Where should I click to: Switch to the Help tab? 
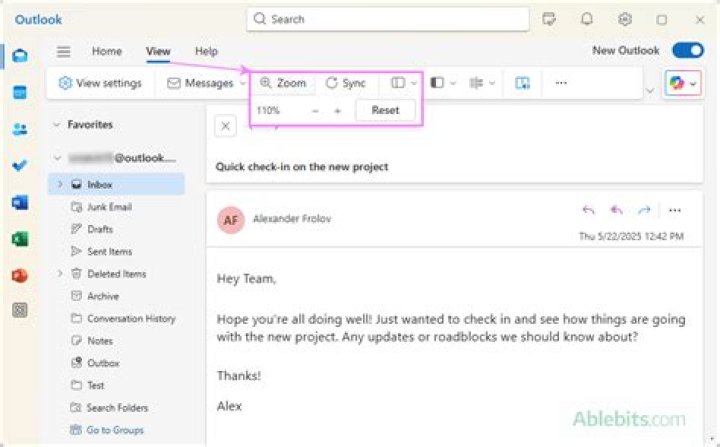click(x=207, y=51)
